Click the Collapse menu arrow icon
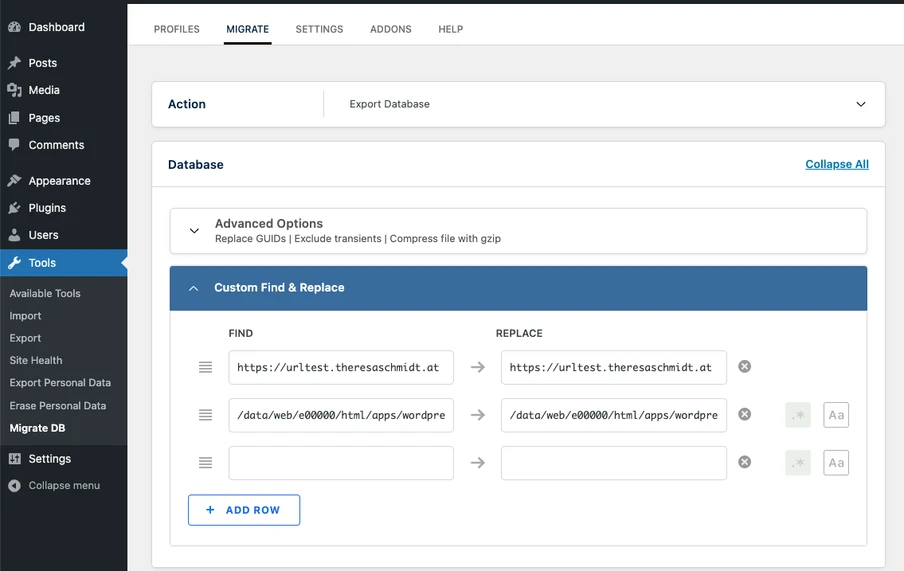Screen dimensions: 904x571 tap(14, 486)
